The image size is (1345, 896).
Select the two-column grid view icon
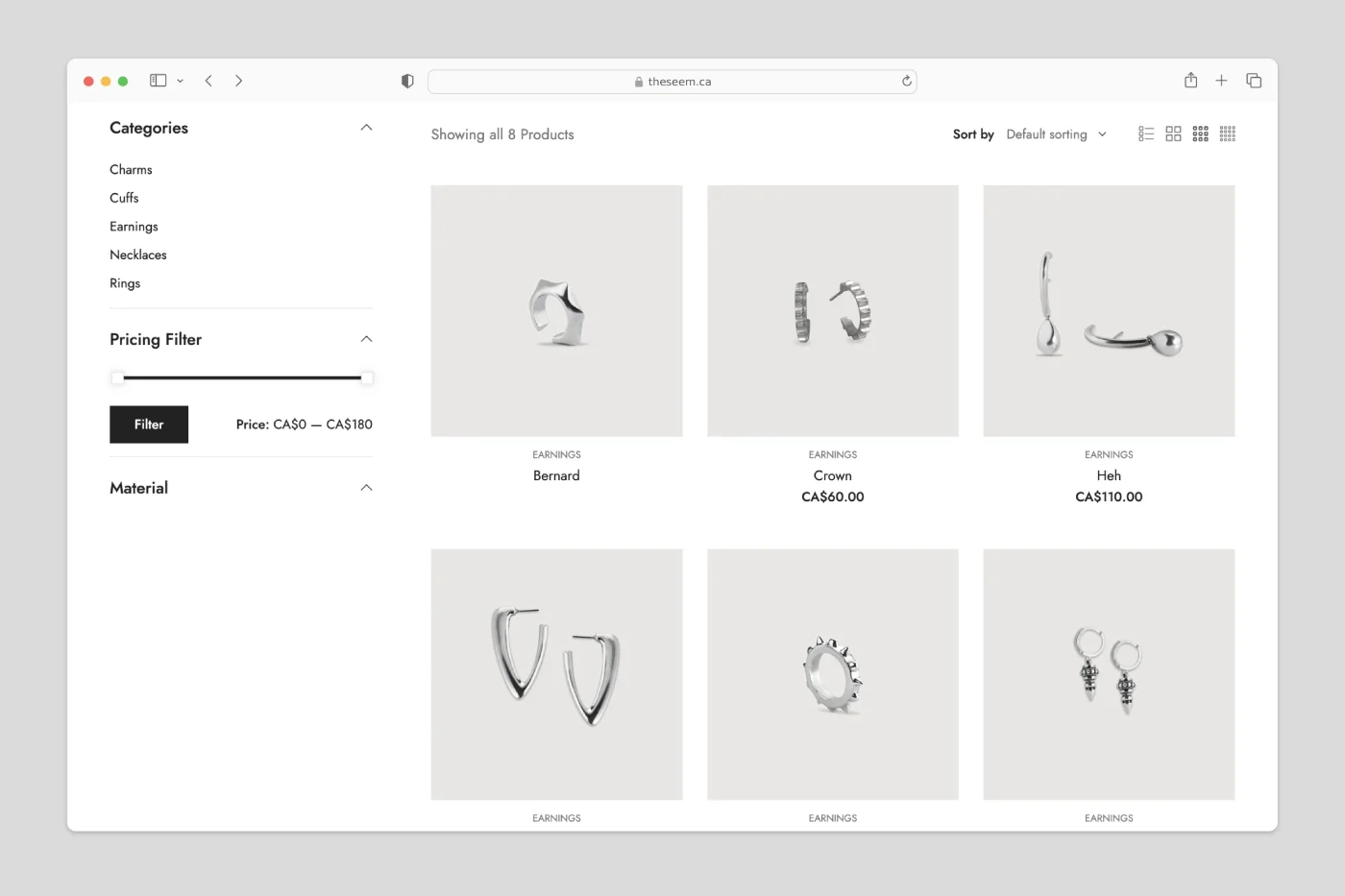[1173, 134]
